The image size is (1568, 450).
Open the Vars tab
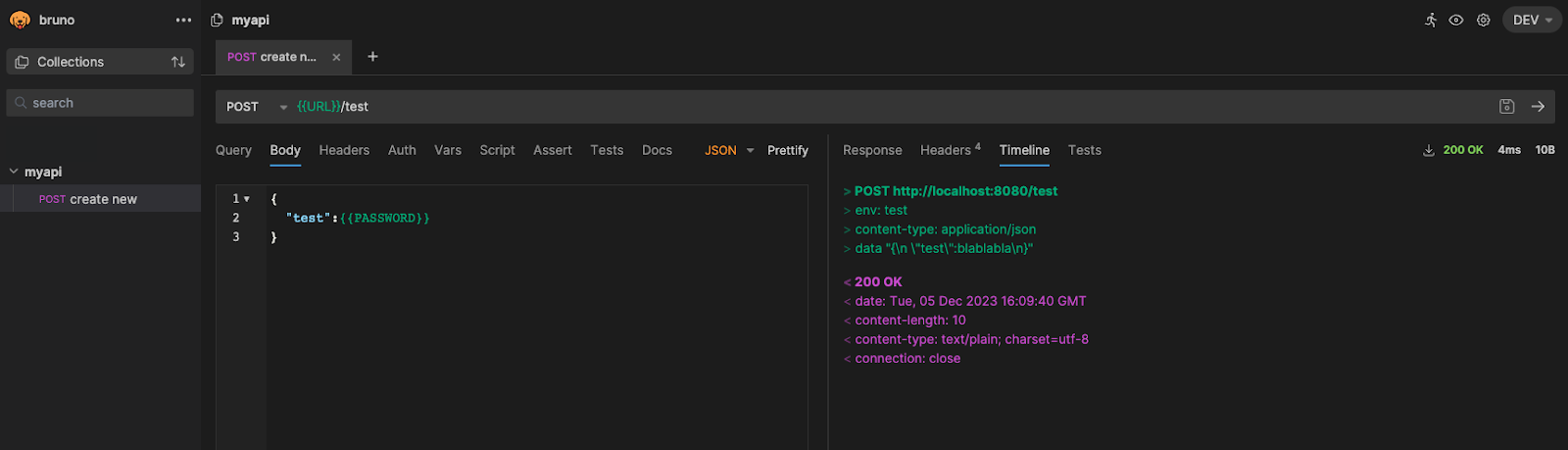(x=448, y=150)
